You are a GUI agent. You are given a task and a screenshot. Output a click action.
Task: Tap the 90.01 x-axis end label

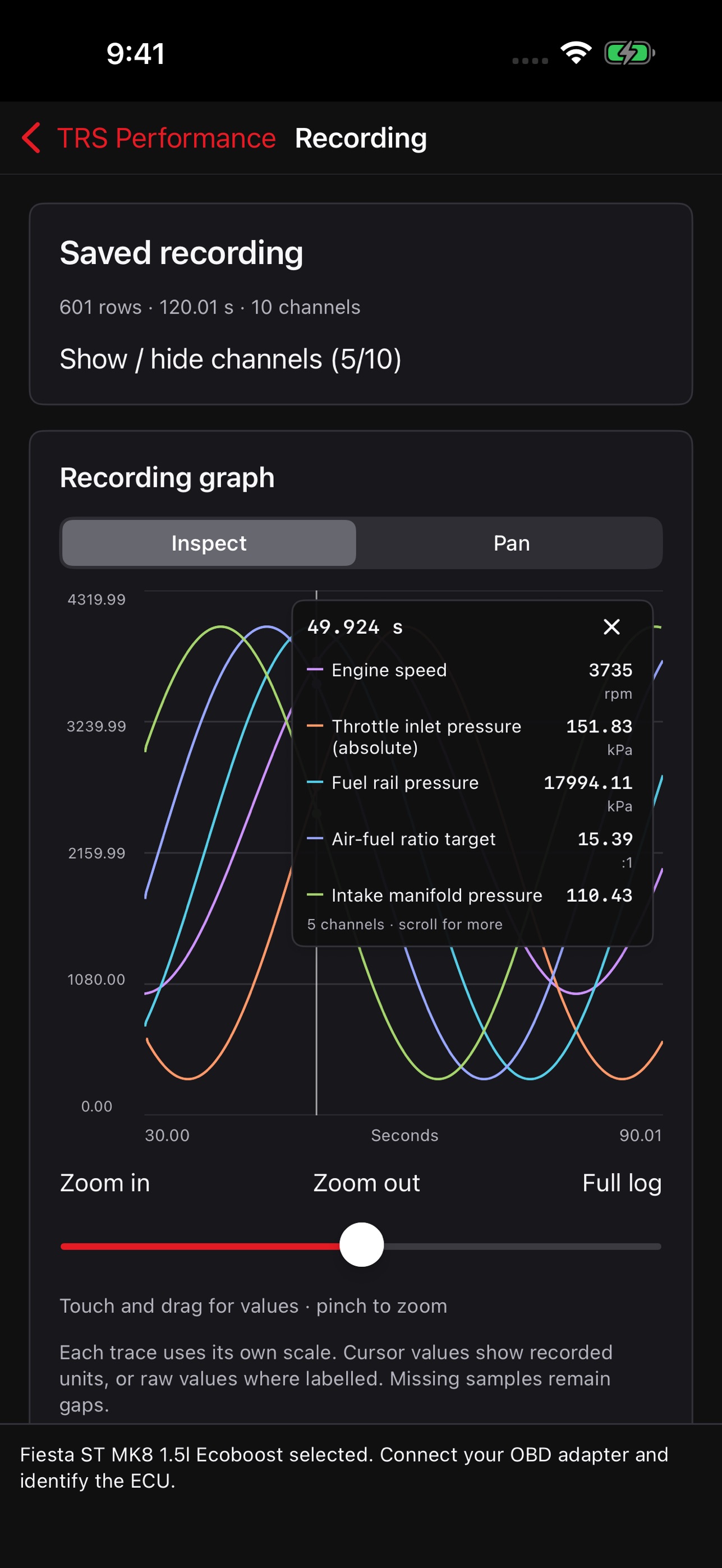641,1135
